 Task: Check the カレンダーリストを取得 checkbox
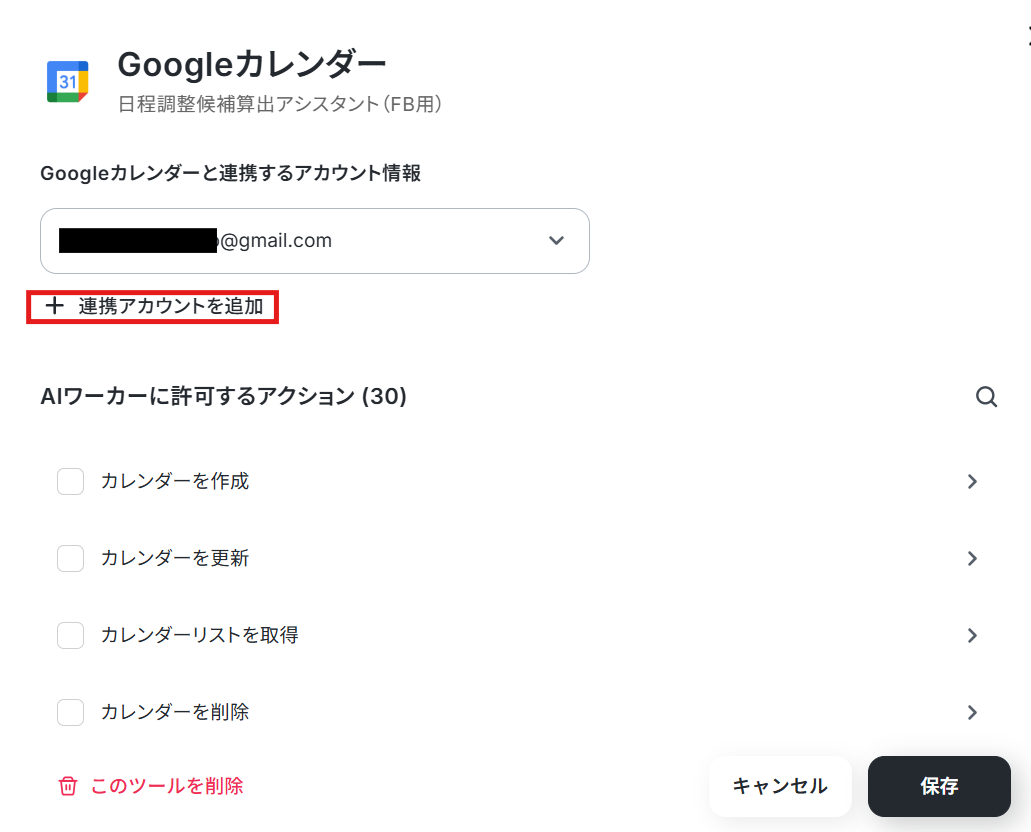click(70, 635)
